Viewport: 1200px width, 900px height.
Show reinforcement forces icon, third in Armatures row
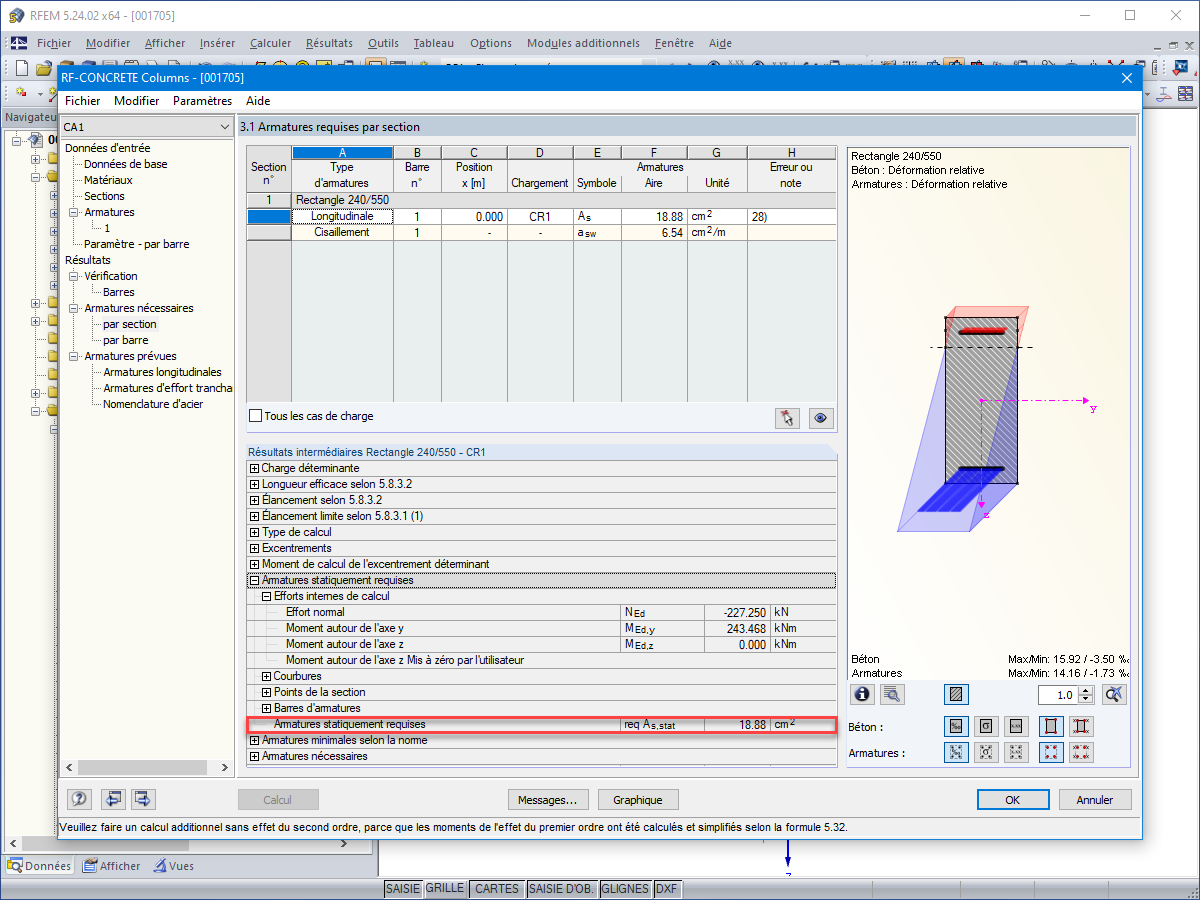tap(1017, 753)
